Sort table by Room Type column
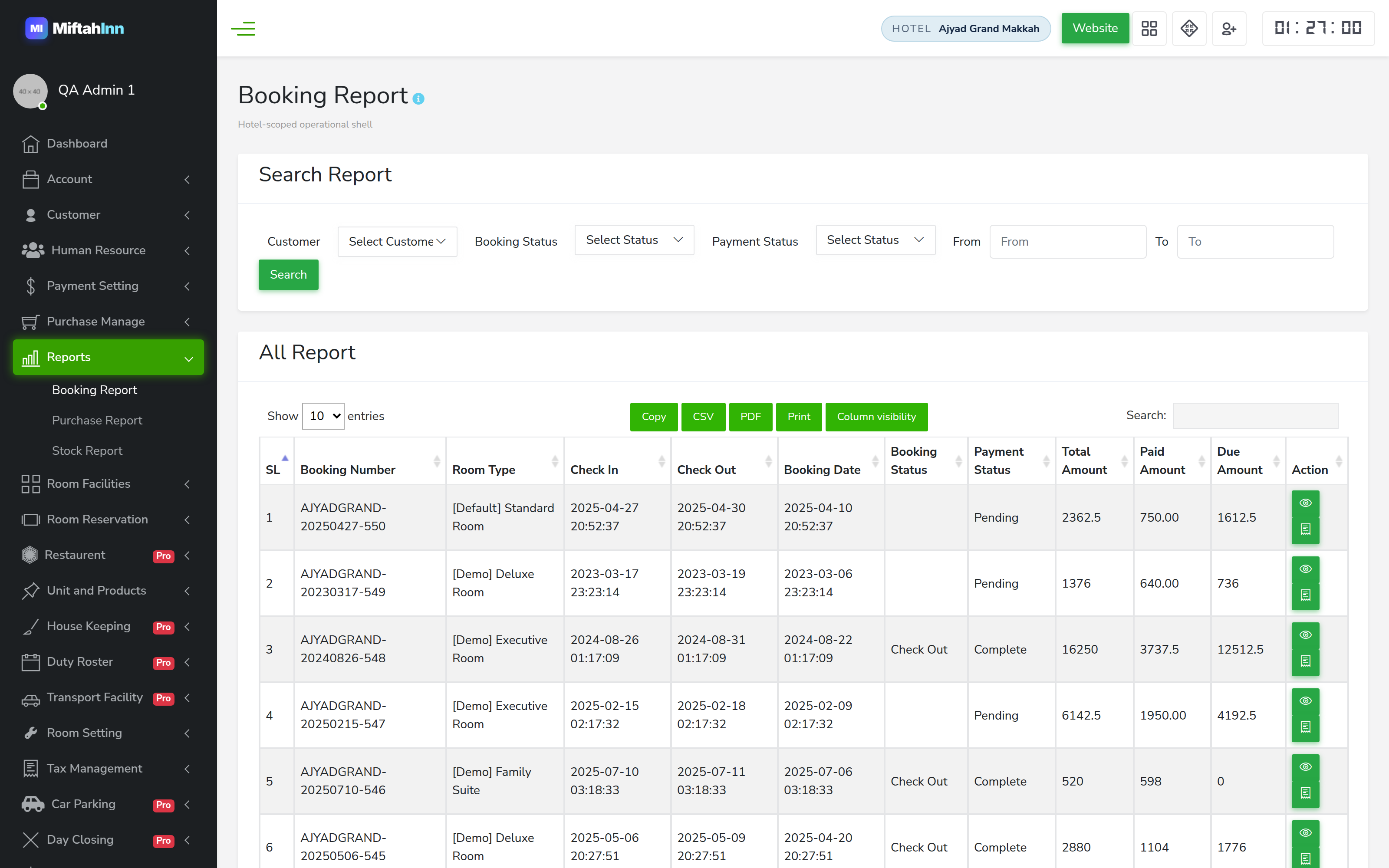The width and height of the screenshot is (1389, 868). click(x=505, y=461)
